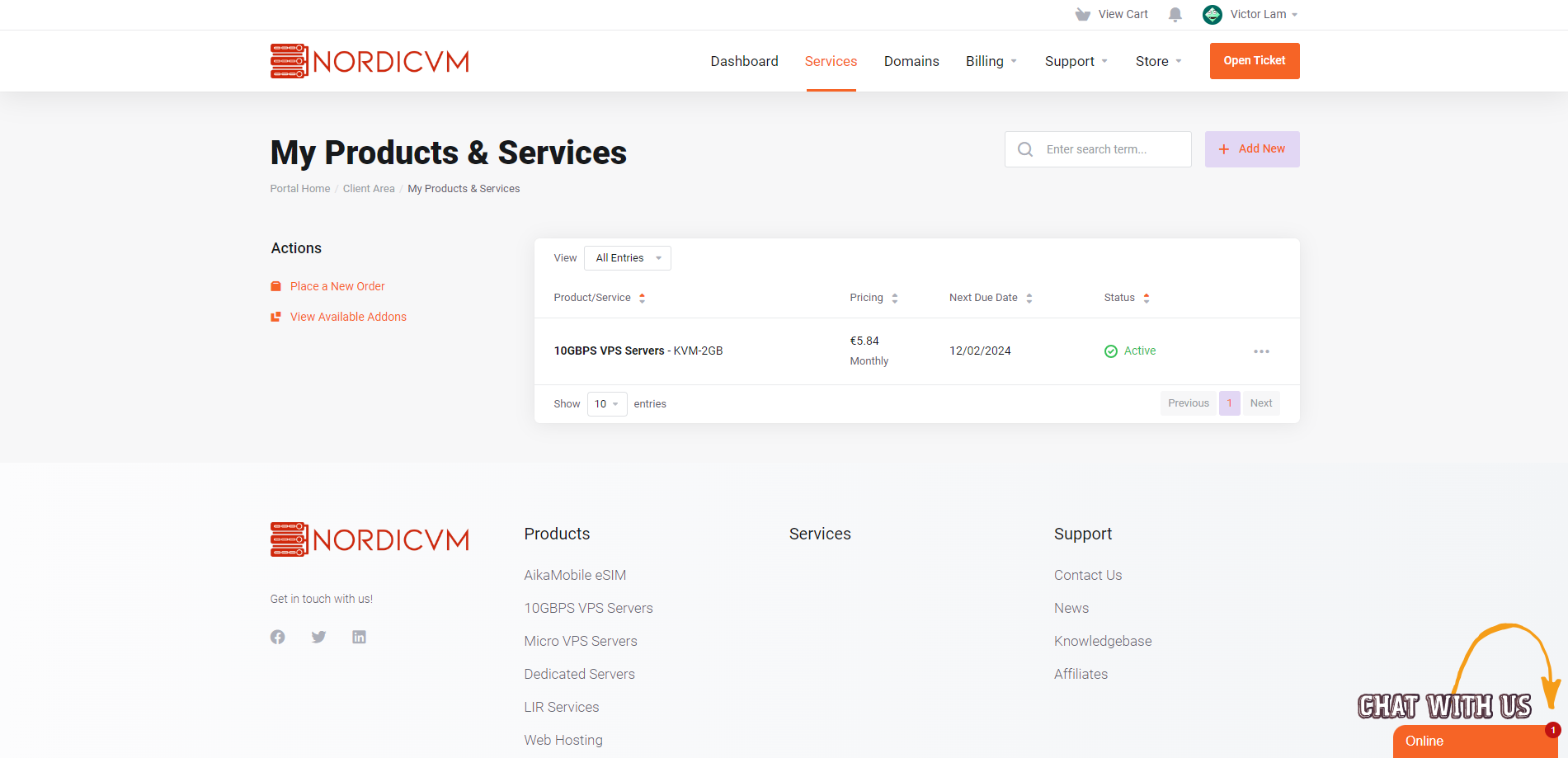Open the View Cart basket icon

[x=1083, y=15]
